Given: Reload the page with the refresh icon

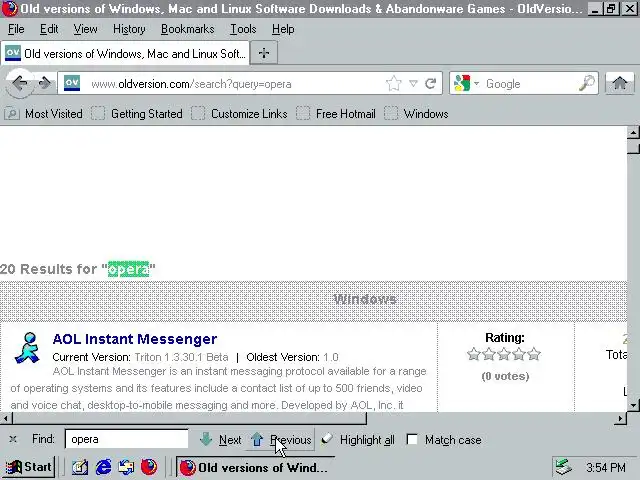Looking at the screenshot, I should tap(430, 84).
